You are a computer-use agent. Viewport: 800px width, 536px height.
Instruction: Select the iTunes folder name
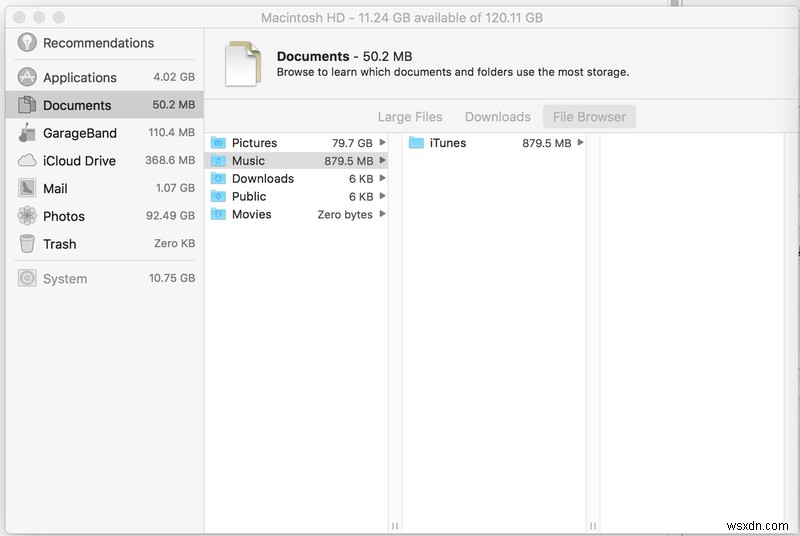pos(447,143)
